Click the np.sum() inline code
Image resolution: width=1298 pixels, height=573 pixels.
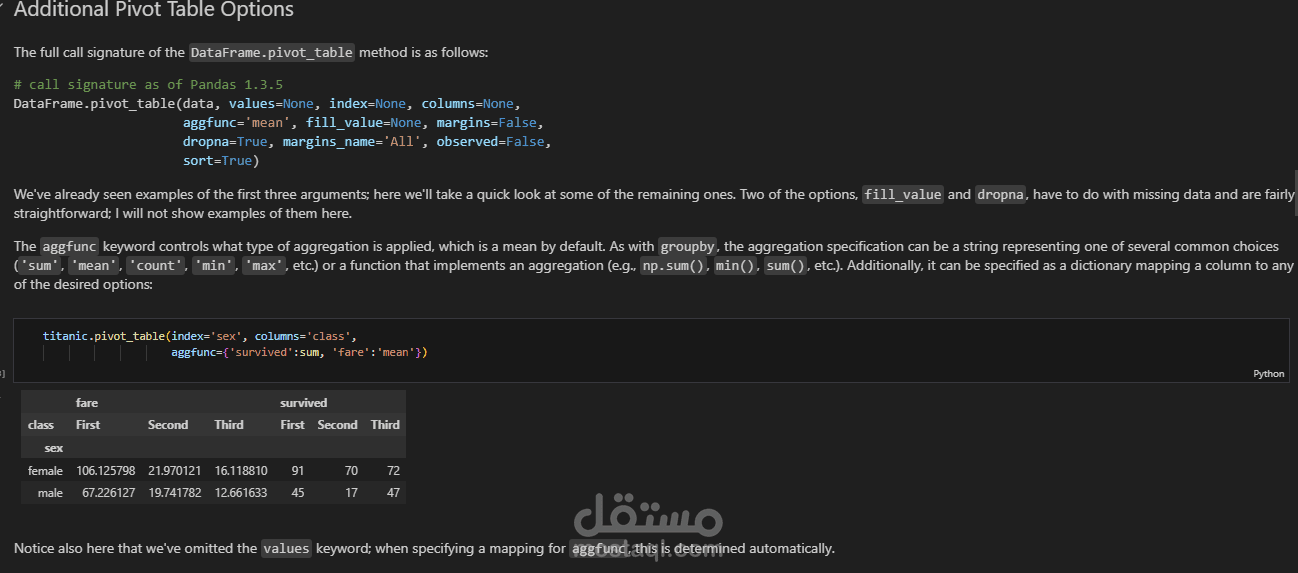(x=674, y=266)
